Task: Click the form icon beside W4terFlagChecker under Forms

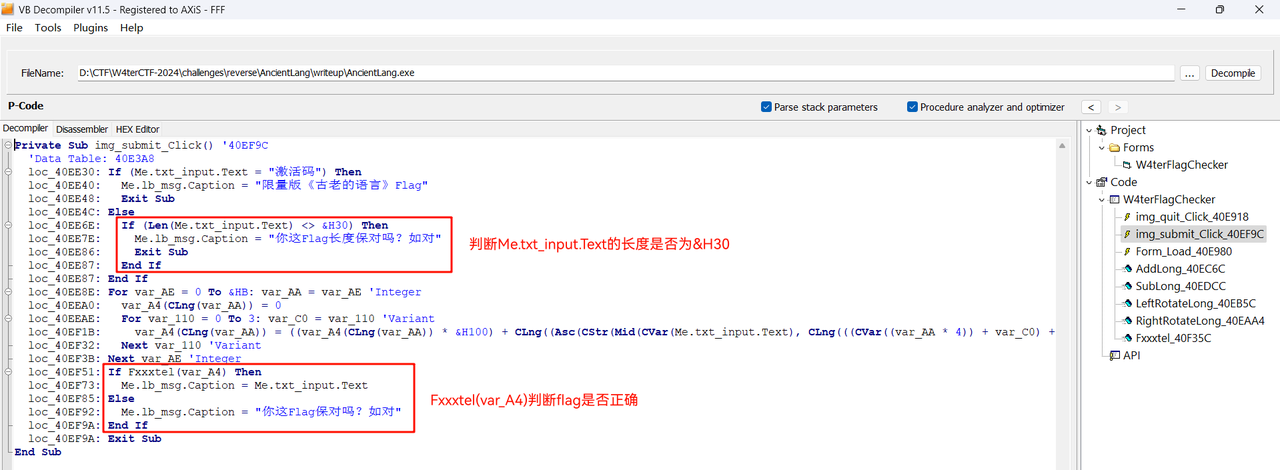Action: click(x=1127, y=165)
